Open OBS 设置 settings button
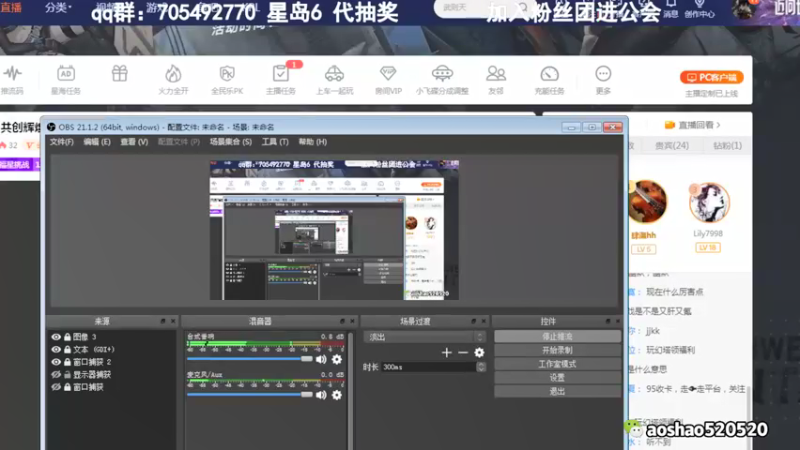The width and height of the screenshot is (800, 450). [x=557, y=378]
